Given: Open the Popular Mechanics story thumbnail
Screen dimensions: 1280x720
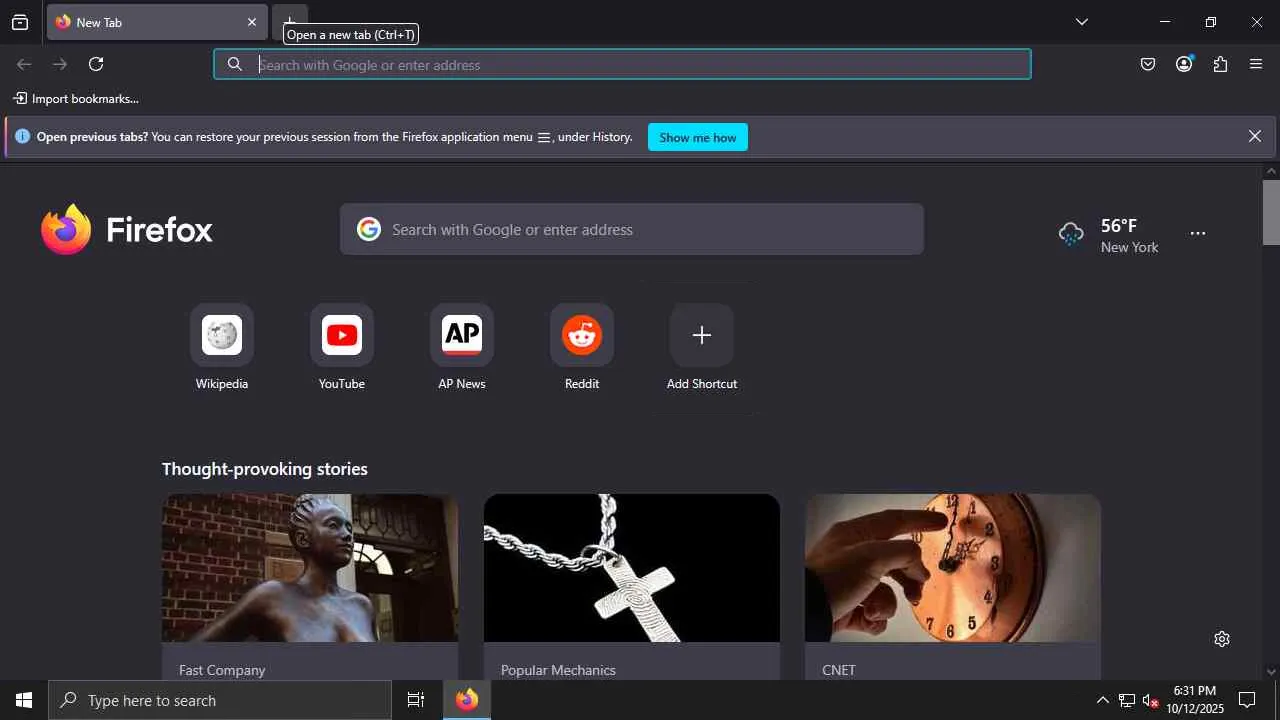Looking at the screenshot, I should tap(632, 568).
